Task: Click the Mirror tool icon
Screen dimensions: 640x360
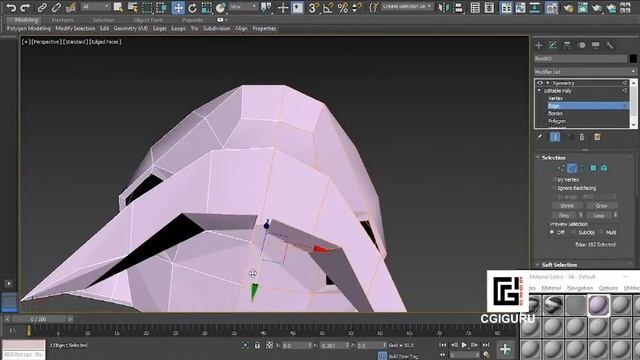Action: point(444,7)
